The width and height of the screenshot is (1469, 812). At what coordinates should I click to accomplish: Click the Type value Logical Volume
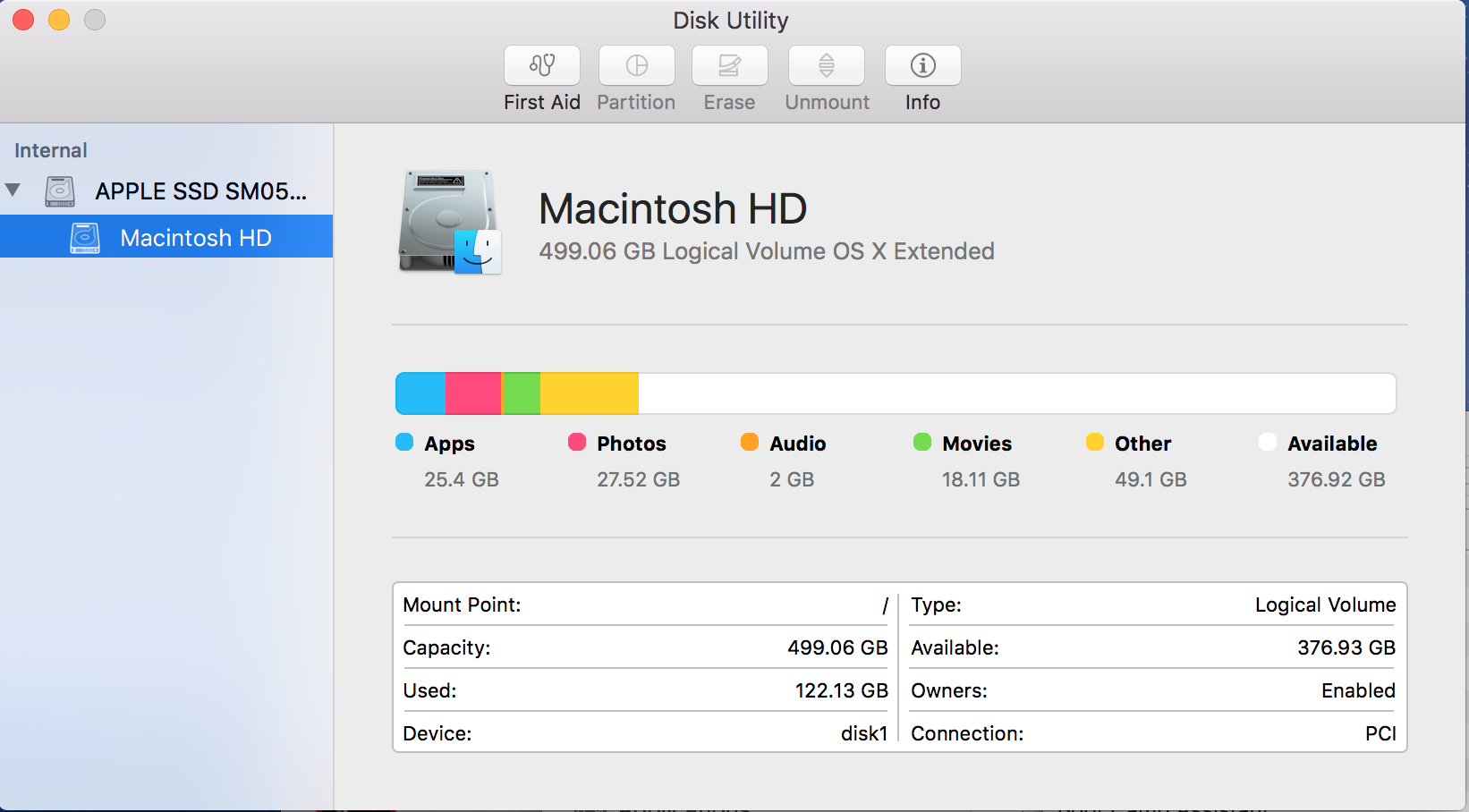1325,605
